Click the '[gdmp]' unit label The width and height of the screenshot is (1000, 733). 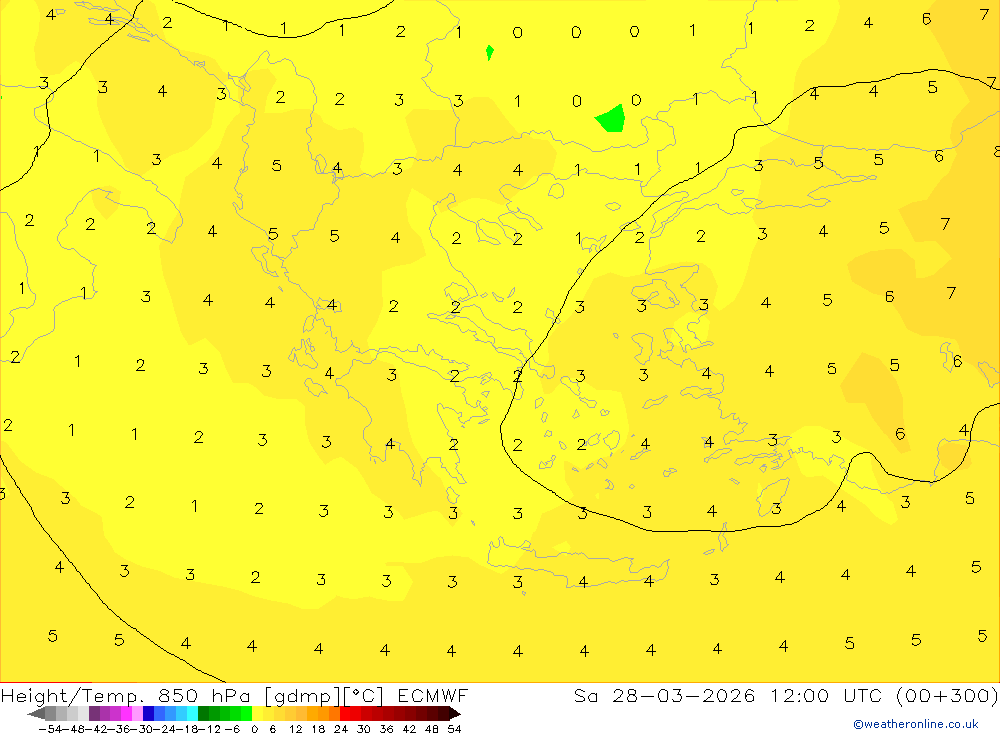pos(302,695)
